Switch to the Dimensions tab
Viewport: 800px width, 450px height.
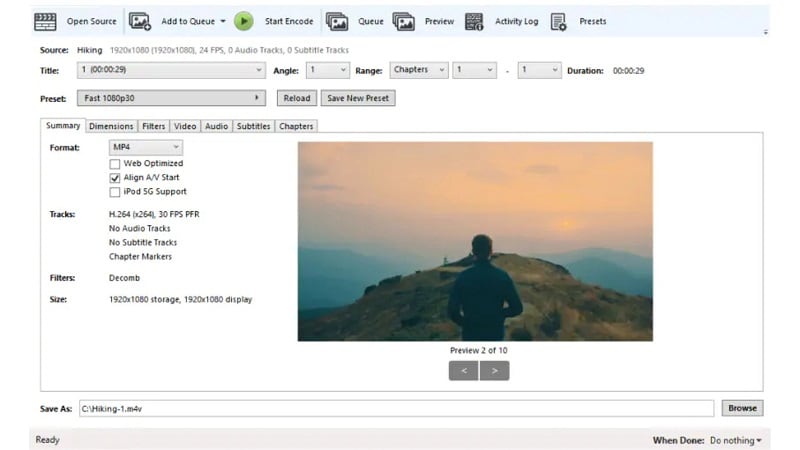(111, 126)
